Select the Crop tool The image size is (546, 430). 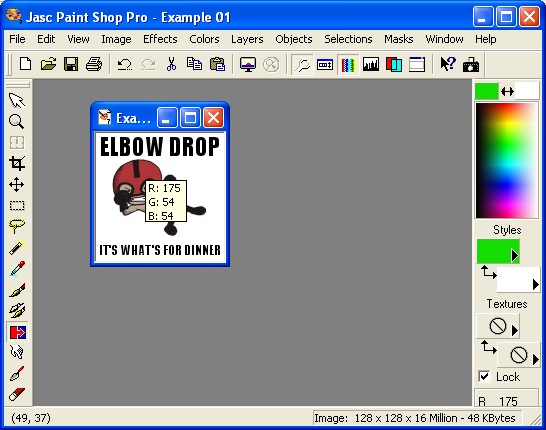point(17,163)
